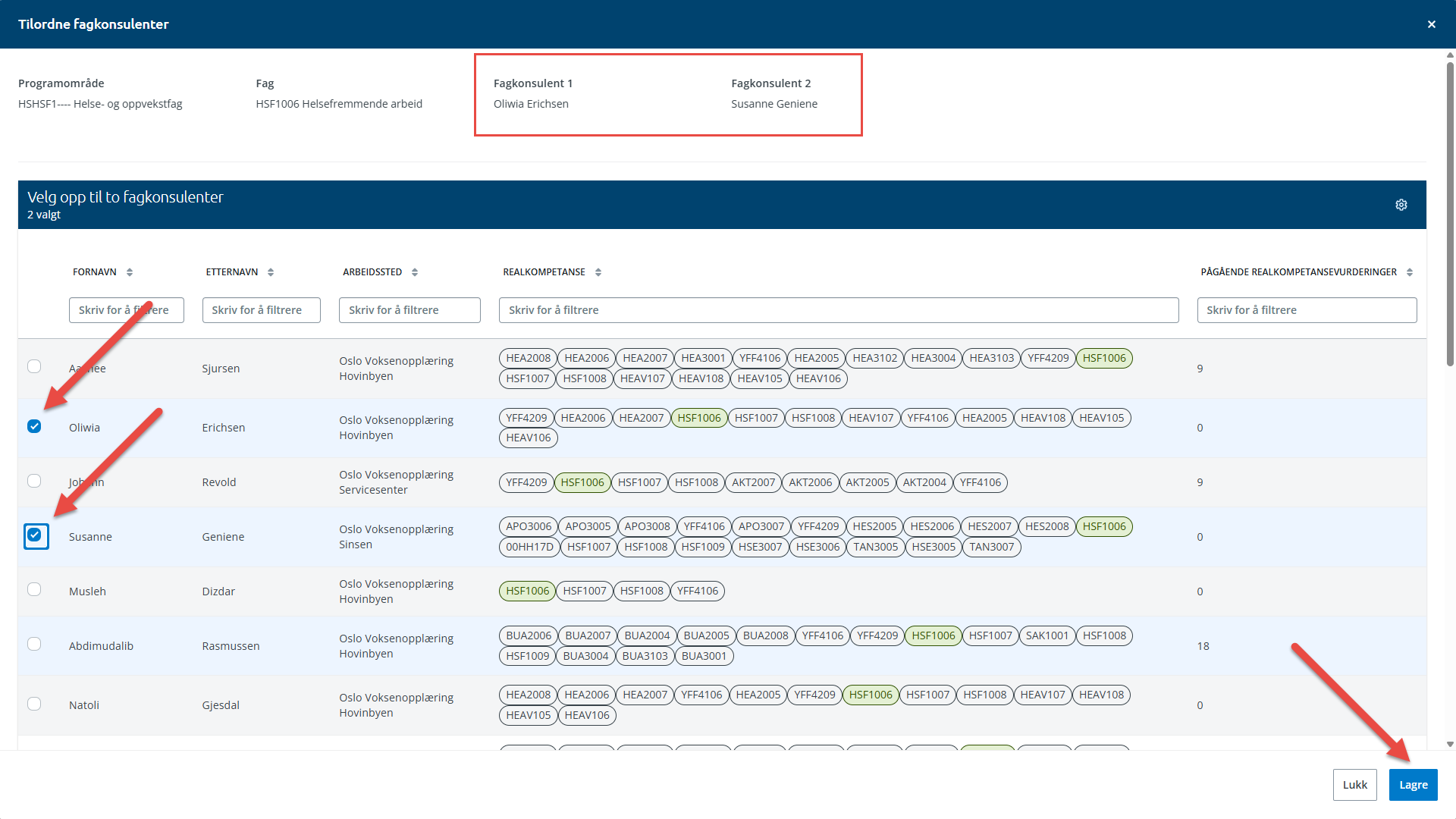
Task: Uncheck Oliwia Erichsen checkbox
Action: pyautogui.click(x=34, y=426)
